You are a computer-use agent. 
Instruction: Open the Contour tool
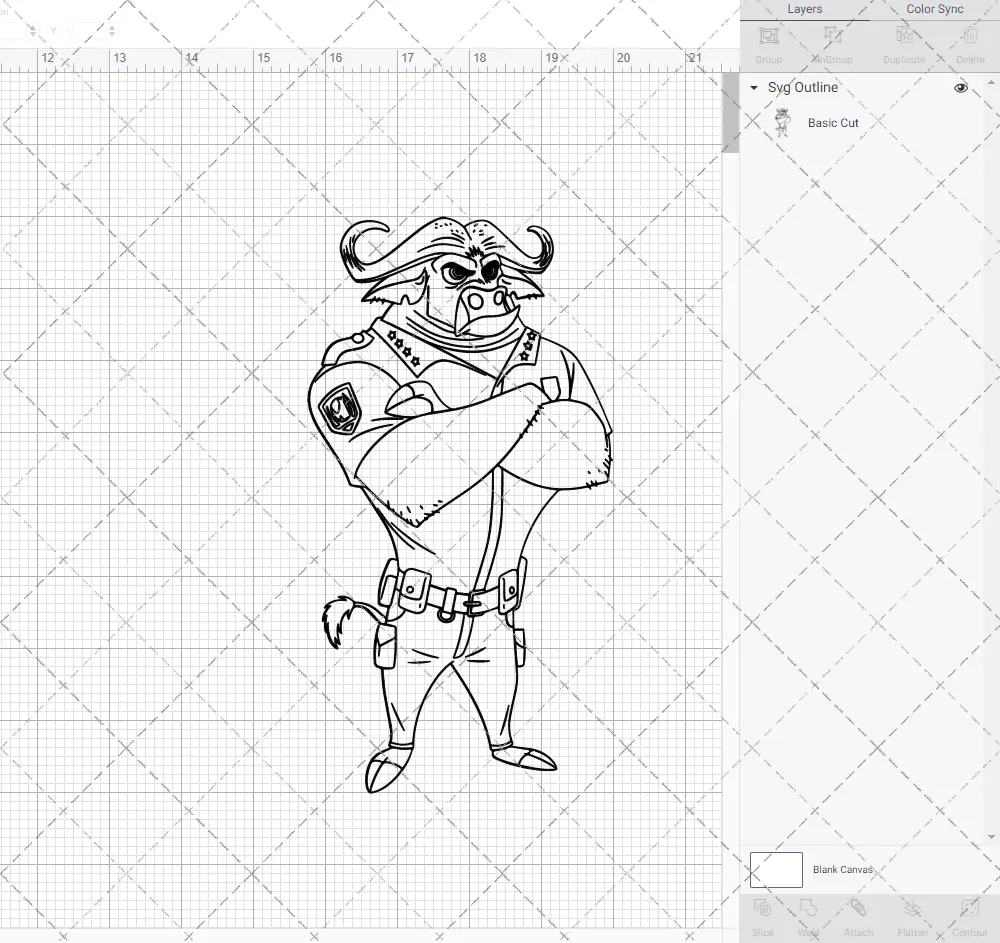point(968,915)
